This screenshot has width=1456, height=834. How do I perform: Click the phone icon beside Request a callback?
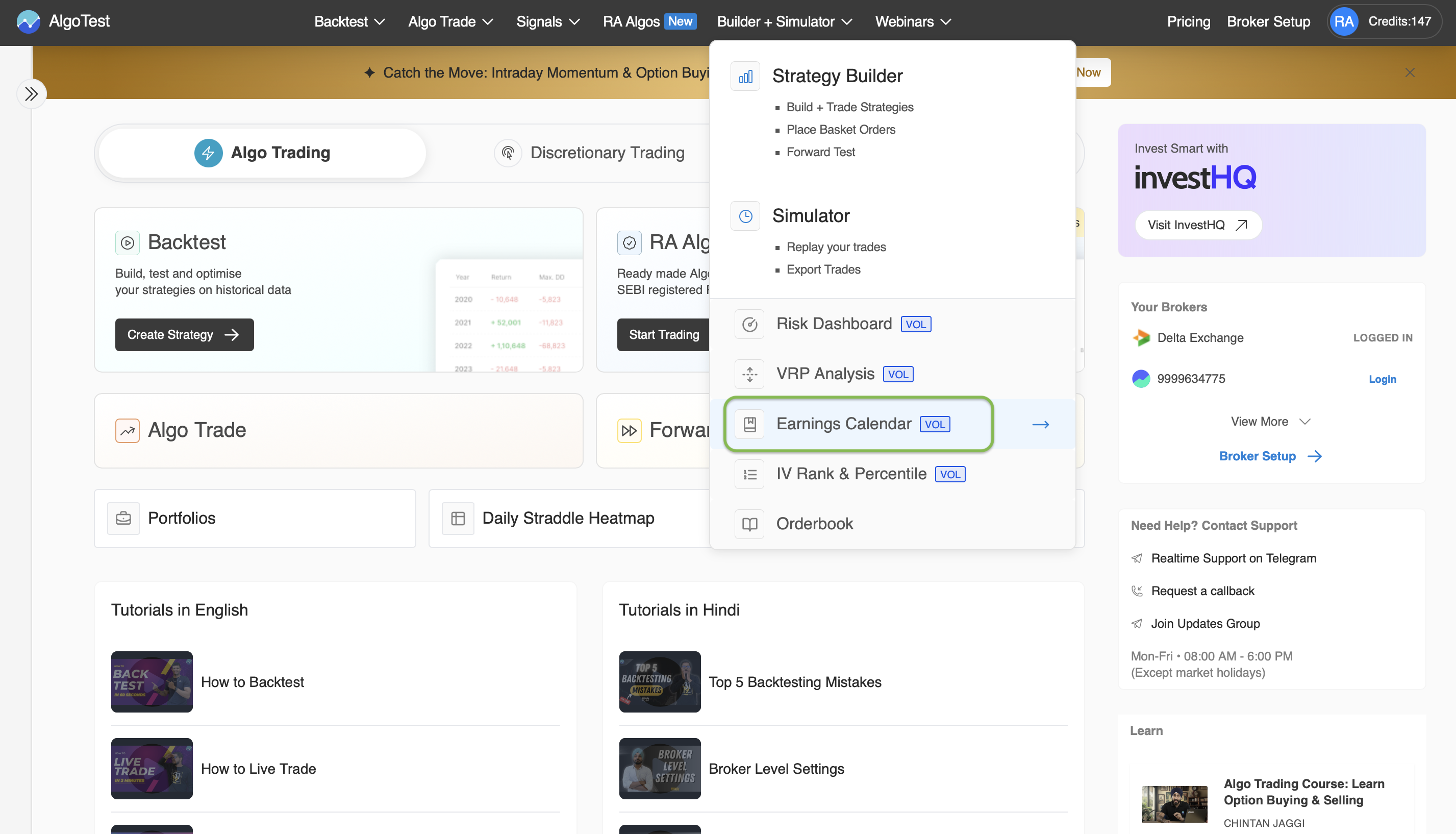1137,591
